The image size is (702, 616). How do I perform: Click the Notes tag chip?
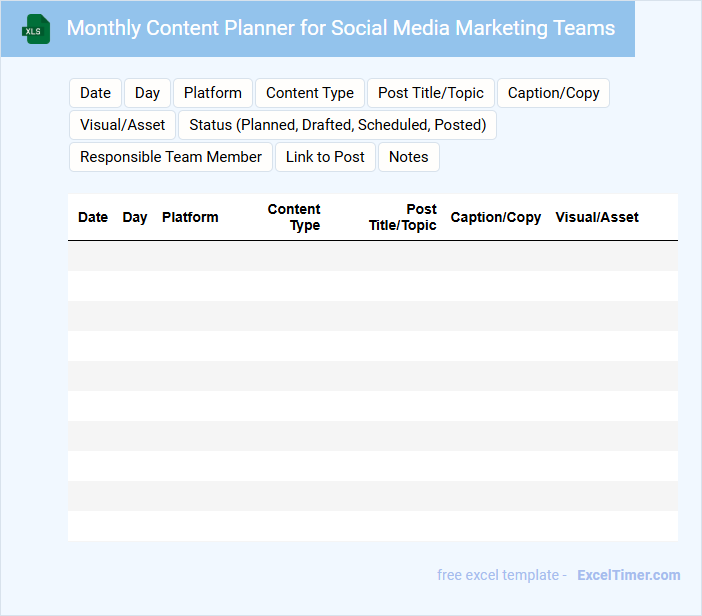coord(408,157)
